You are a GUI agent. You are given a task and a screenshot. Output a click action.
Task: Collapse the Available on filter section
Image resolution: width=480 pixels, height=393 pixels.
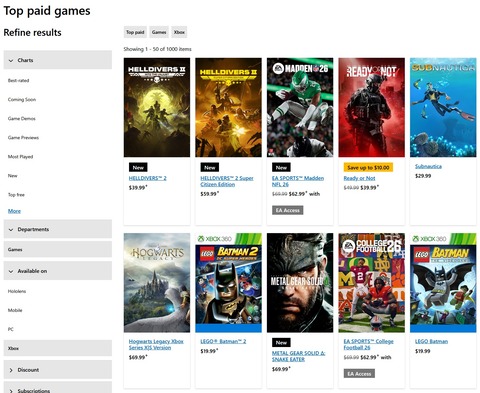click(58, 271)
